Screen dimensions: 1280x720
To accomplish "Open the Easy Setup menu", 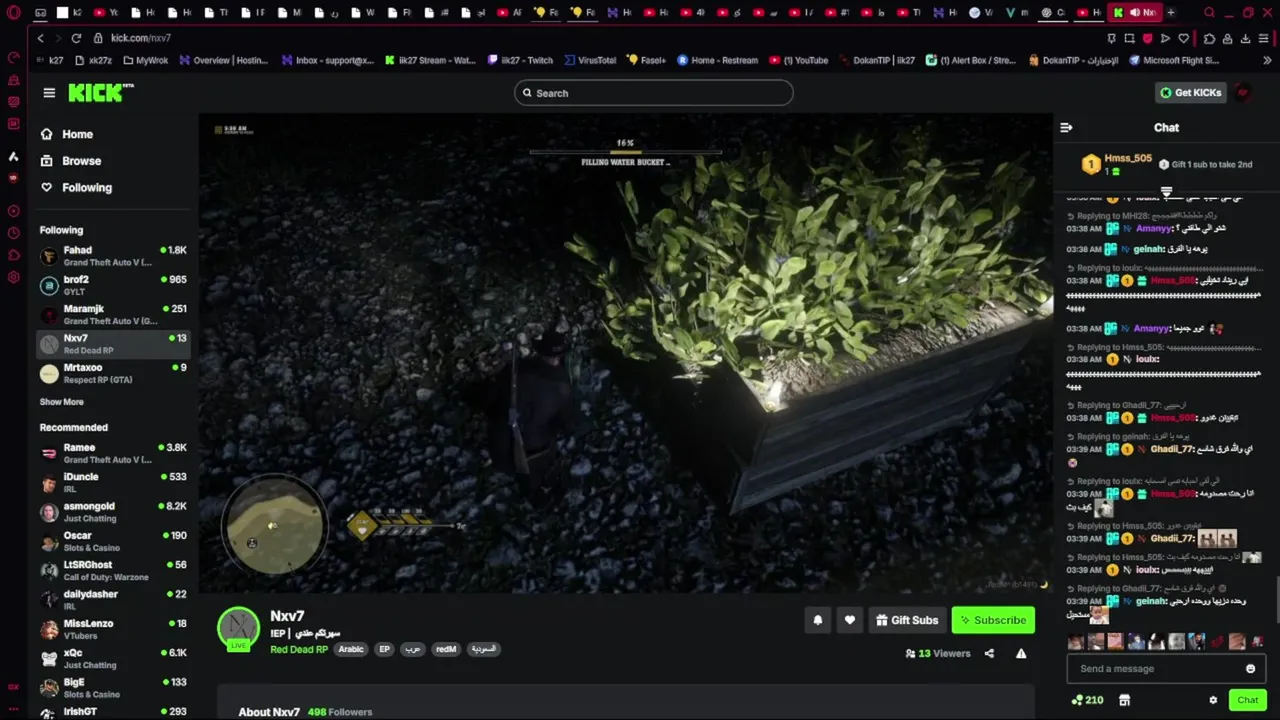I will 1265,38.
